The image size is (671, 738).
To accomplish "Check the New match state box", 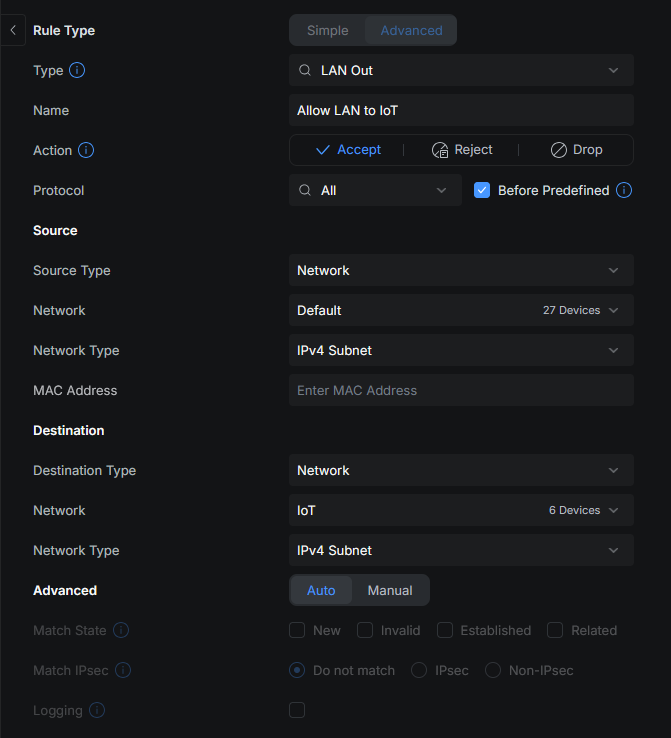I will [297, 630].
